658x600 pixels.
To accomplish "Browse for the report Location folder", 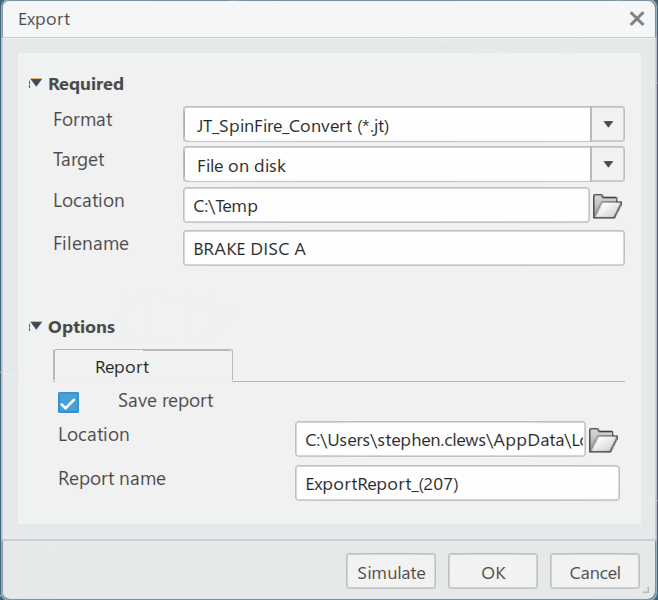I will (603, 440).
